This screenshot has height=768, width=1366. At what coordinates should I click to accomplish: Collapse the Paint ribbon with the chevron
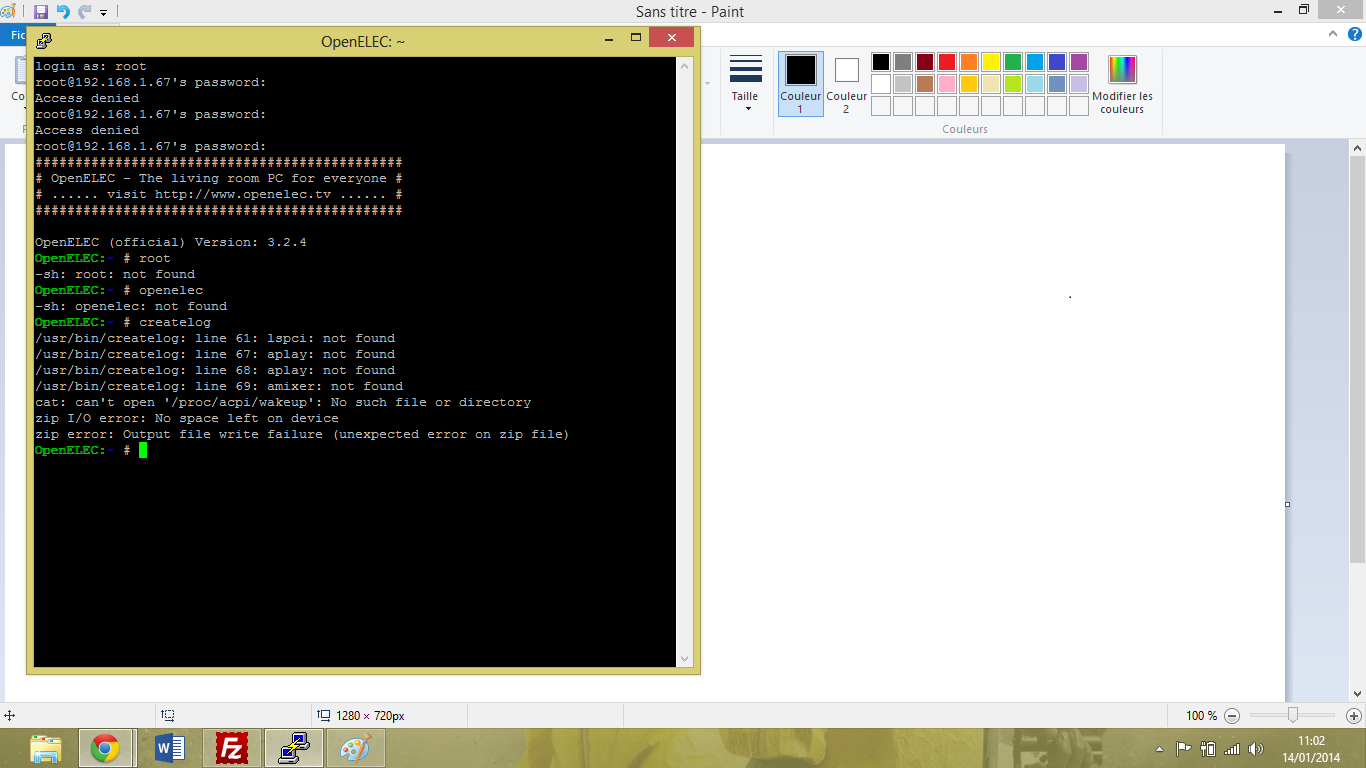click(1330, 35)
